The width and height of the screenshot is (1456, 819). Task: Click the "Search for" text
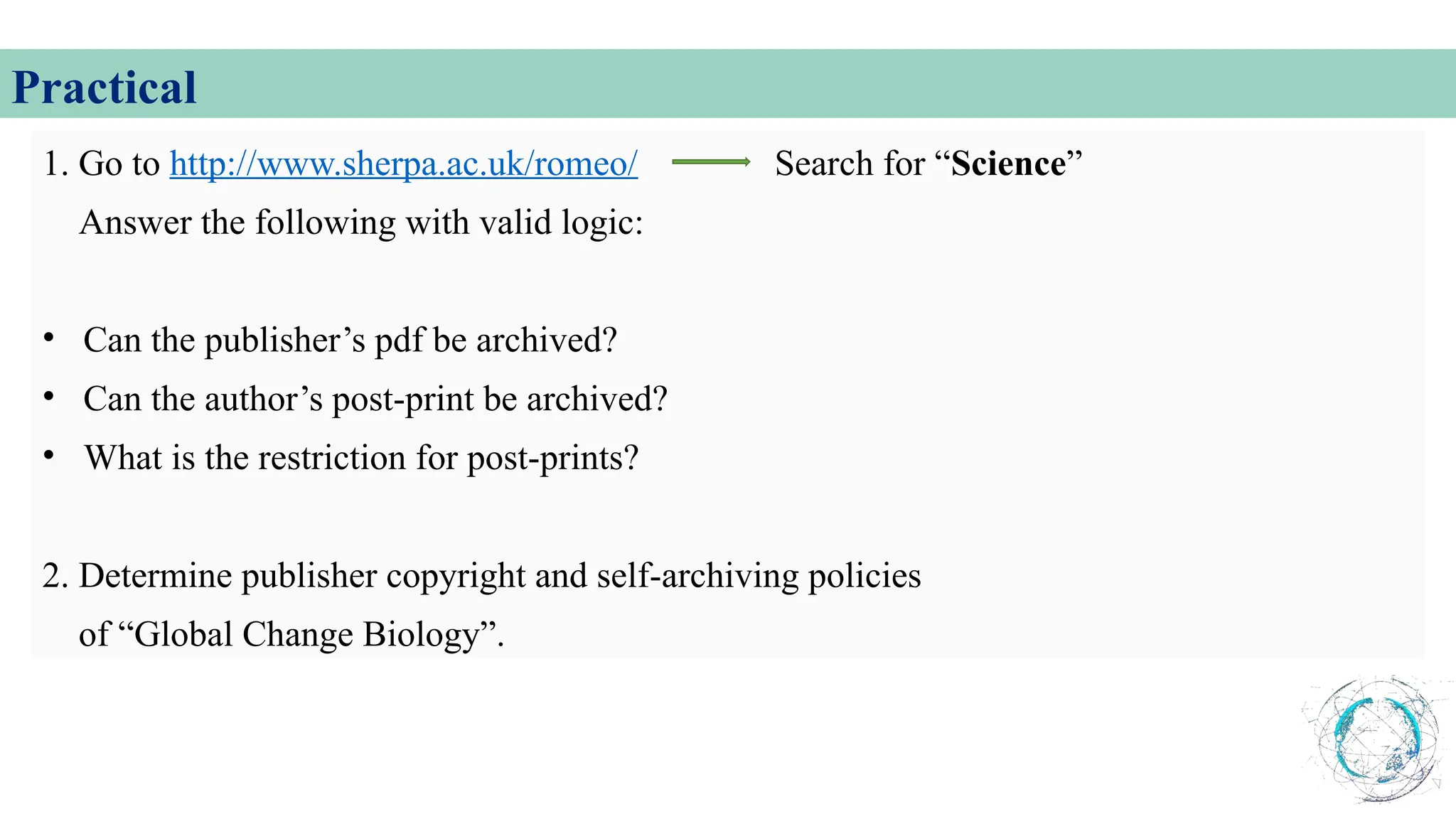(850, 164)
